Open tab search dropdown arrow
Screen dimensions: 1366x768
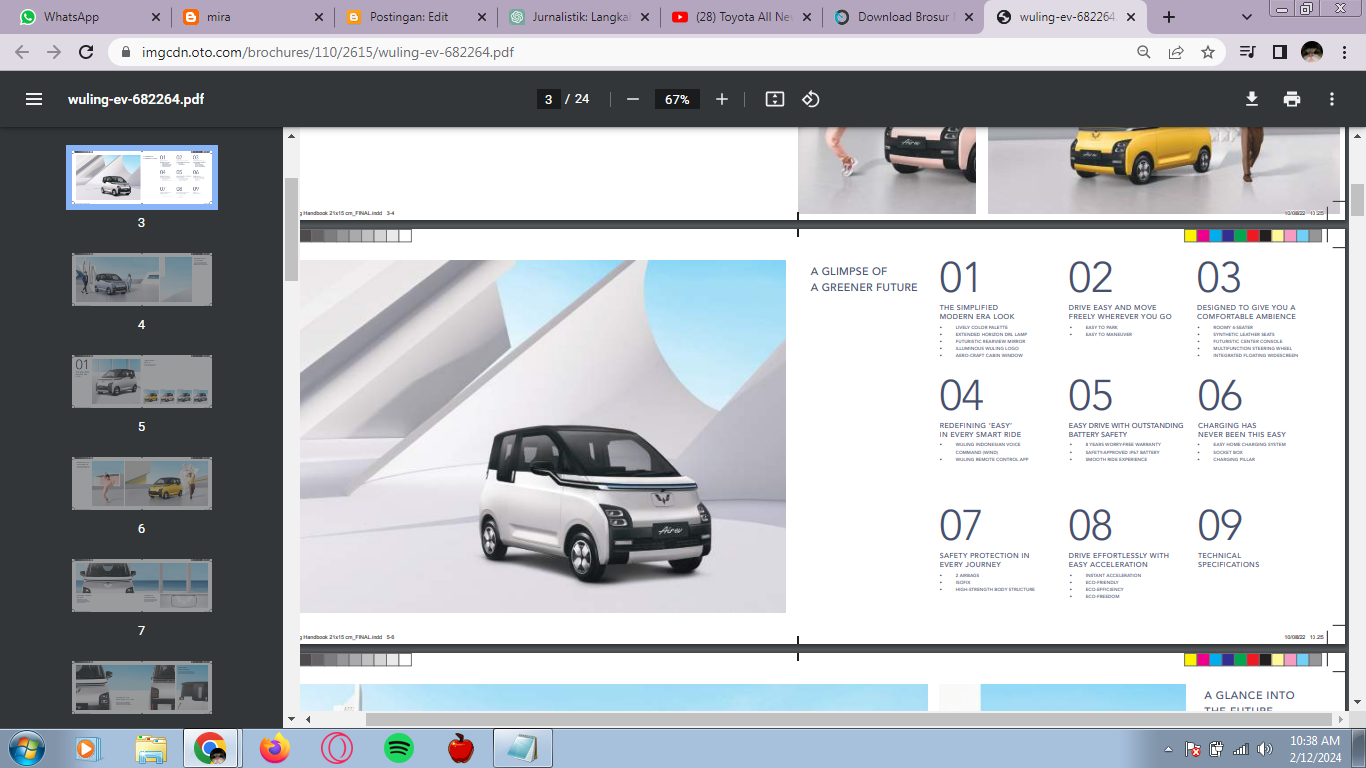[x=1247, y=17]
